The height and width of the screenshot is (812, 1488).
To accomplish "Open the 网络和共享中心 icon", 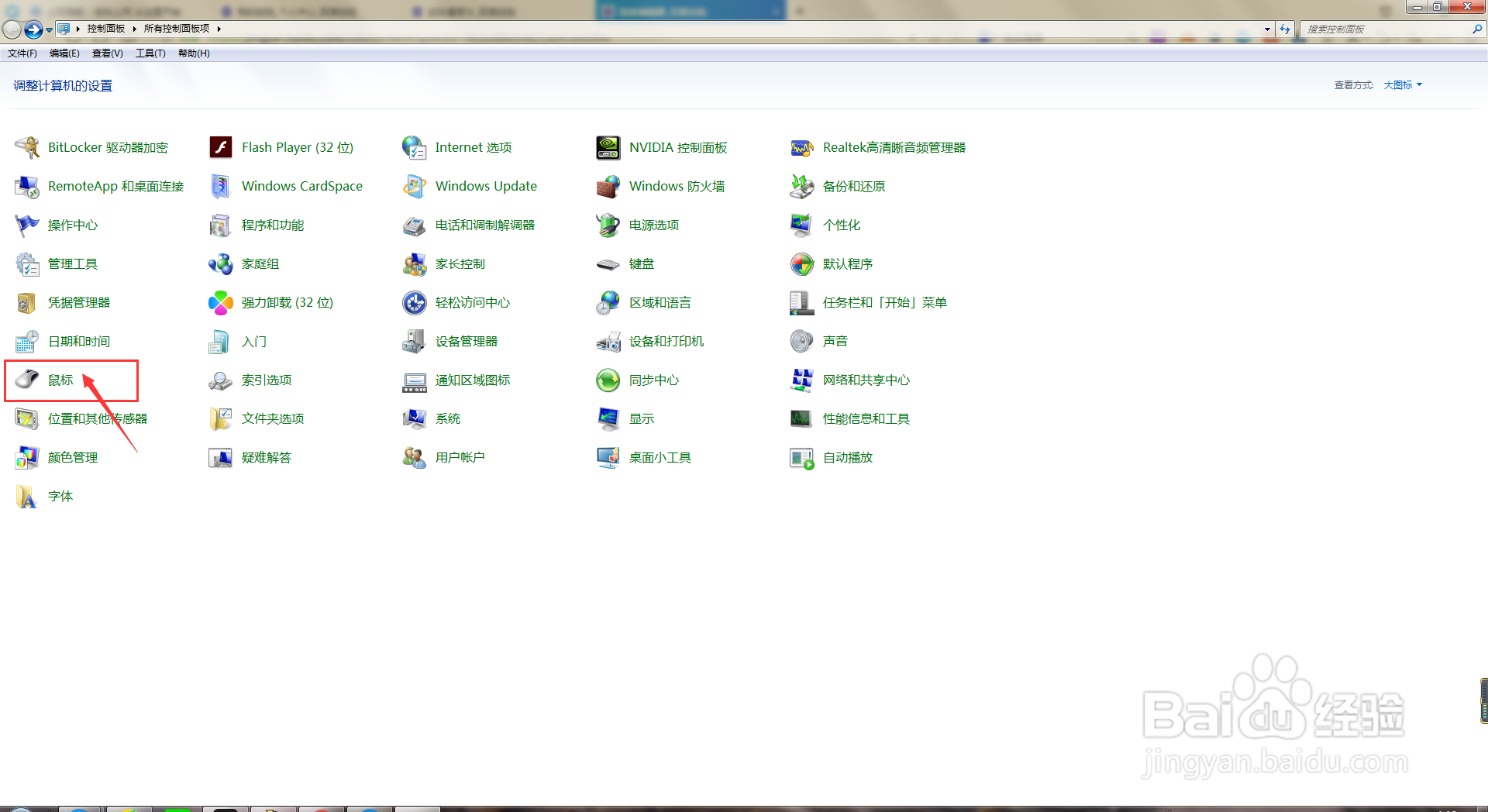I will [802, 380].
